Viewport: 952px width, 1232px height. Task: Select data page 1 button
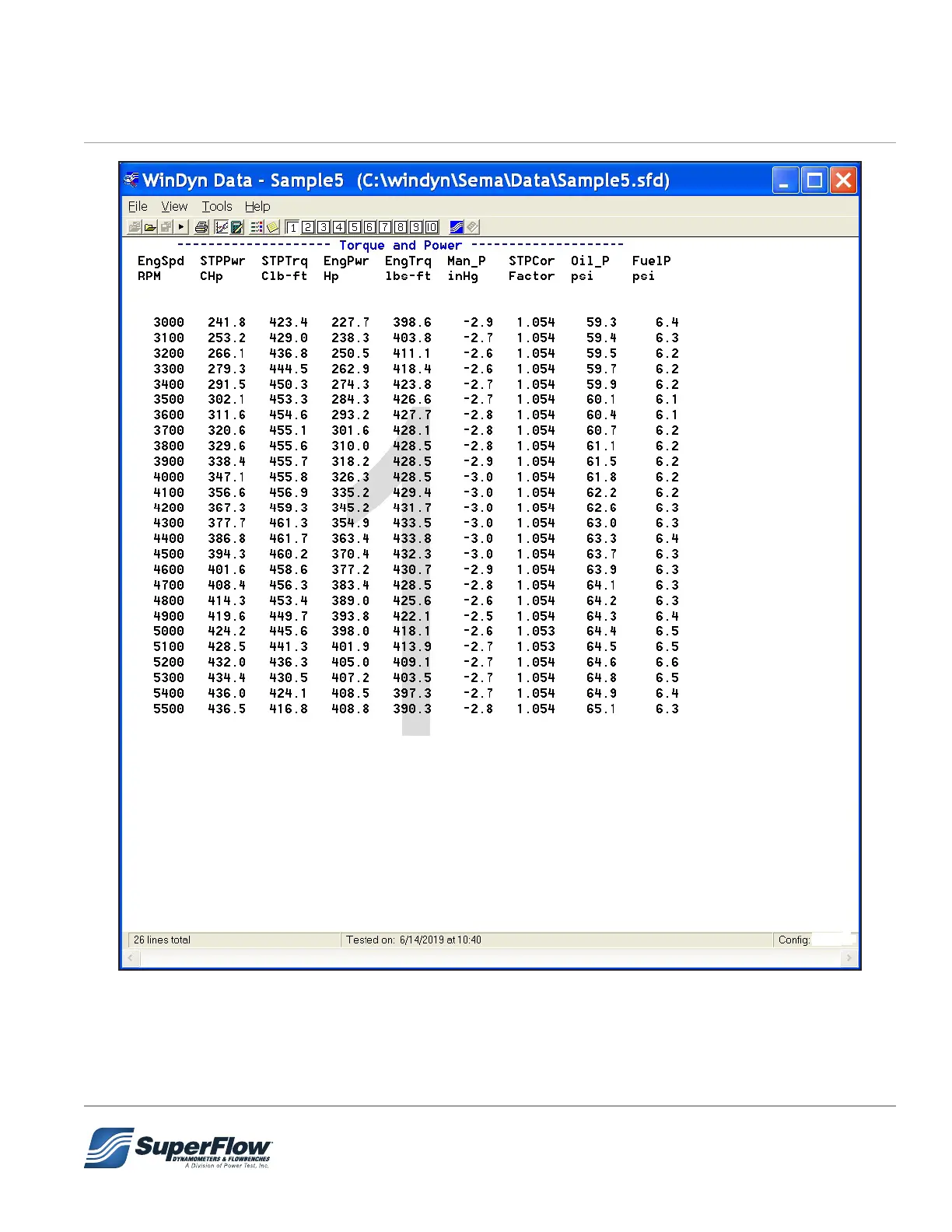(x=292, y=227)
